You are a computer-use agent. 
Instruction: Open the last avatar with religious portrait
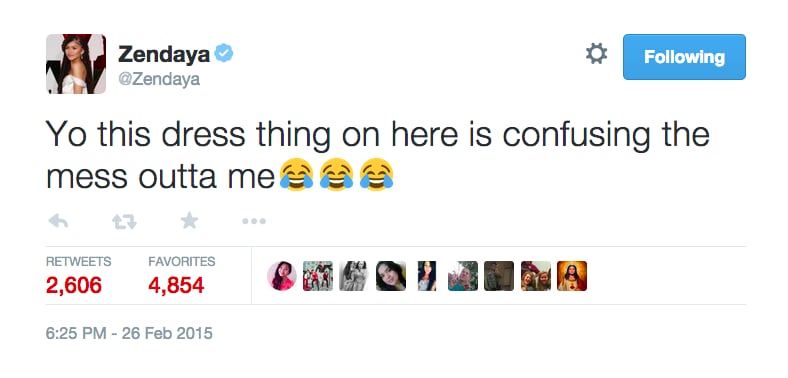point(572,276)
